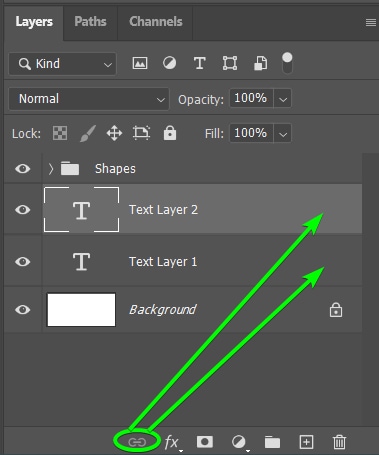This screenshot has width=379, height=455.
Task: Lock all with padlock icon
Action: pos(170,133)
